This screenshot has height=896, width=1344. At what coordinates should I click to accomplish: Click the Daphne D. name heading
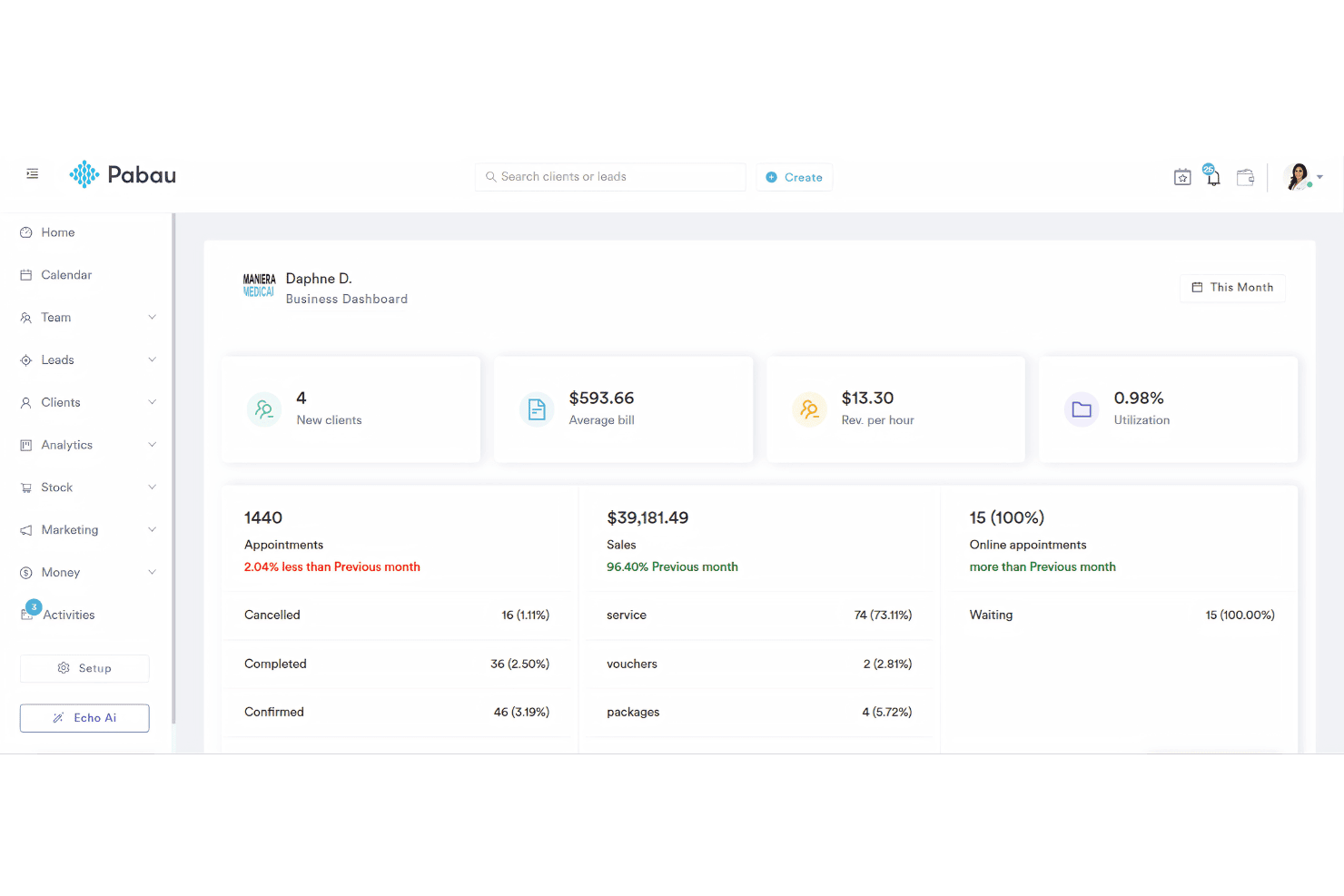319,279
